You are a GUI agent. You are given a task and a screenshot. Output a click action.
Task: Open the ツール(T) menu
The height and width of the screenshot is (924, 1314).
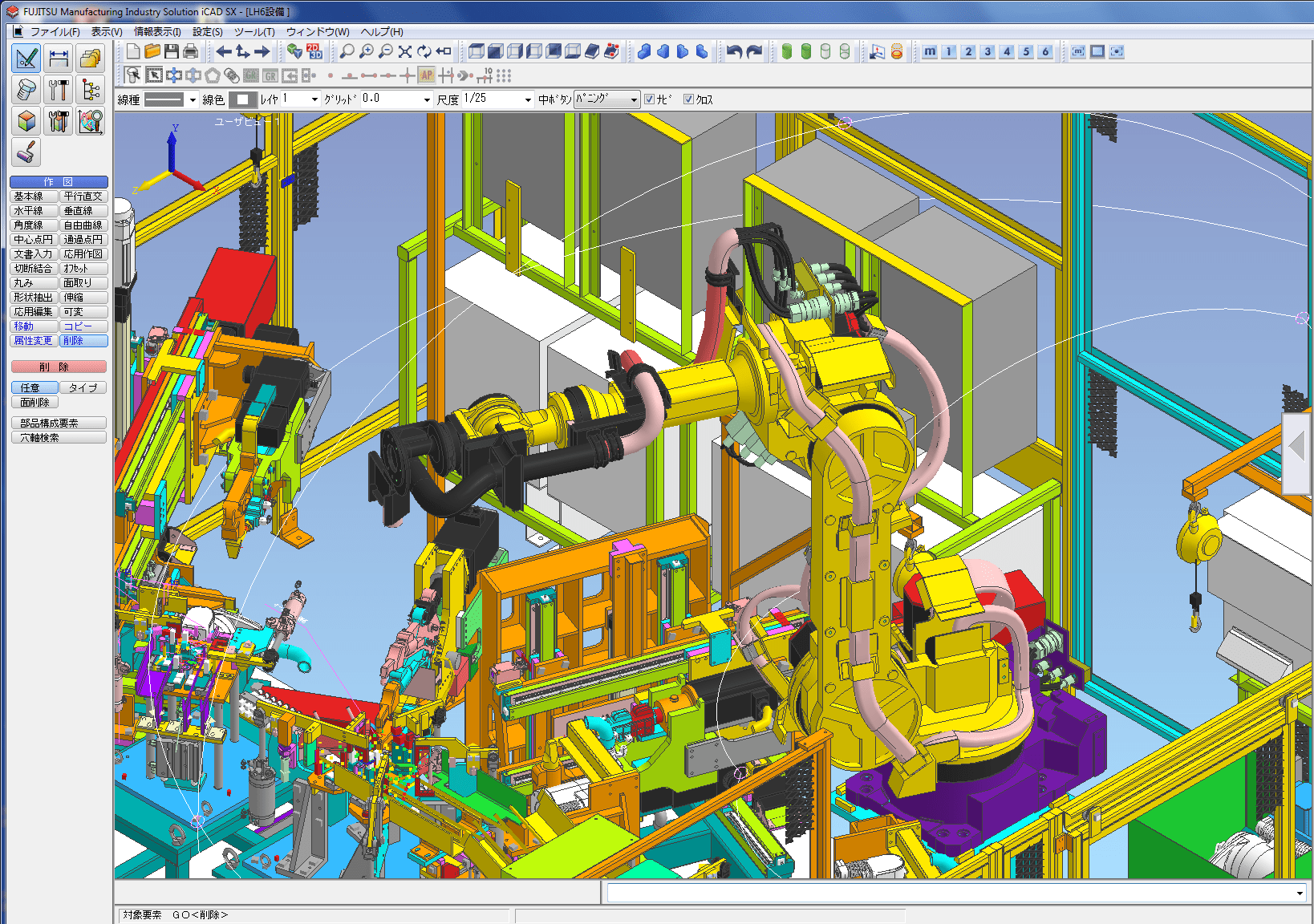click(x=254, y=32)
